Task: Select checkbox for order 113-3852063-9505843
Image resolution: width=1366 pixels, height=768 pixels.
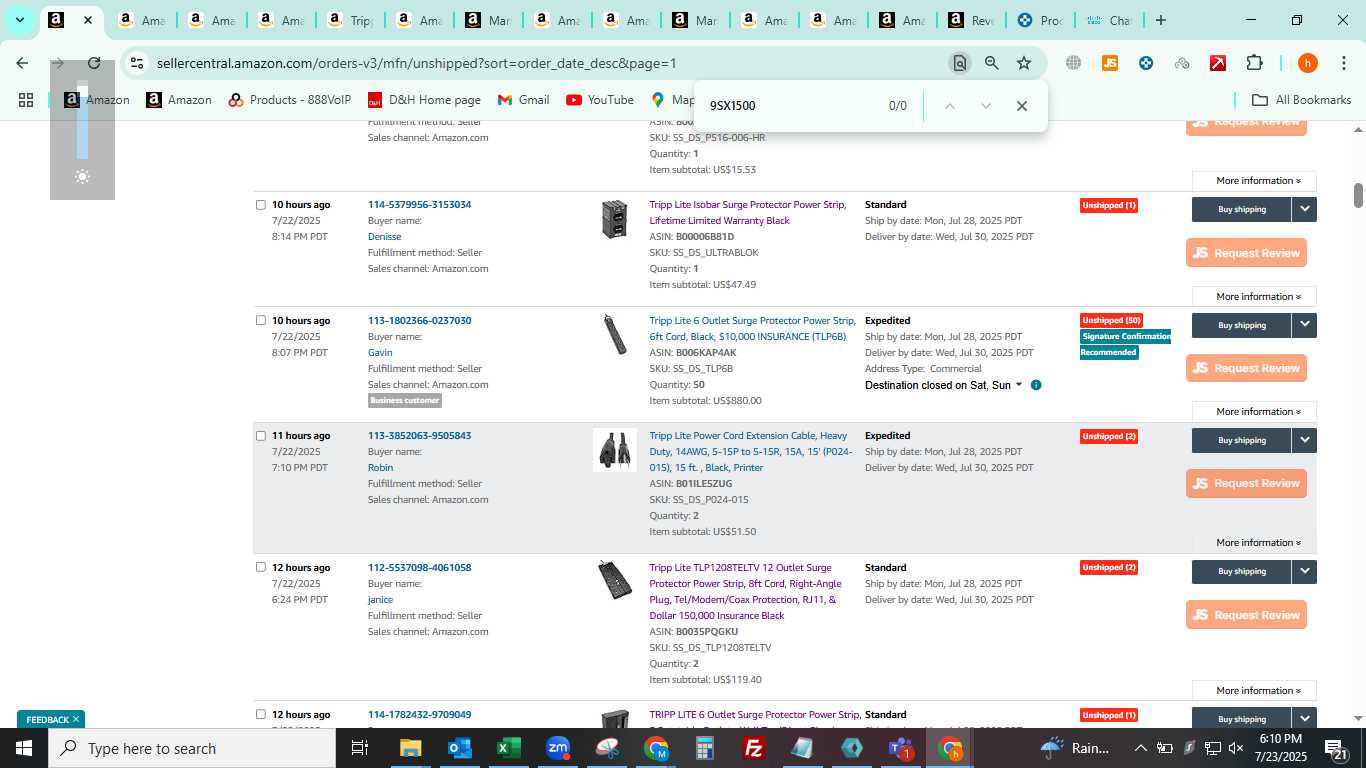Action: pyautogui.click(x=261, y=436)
